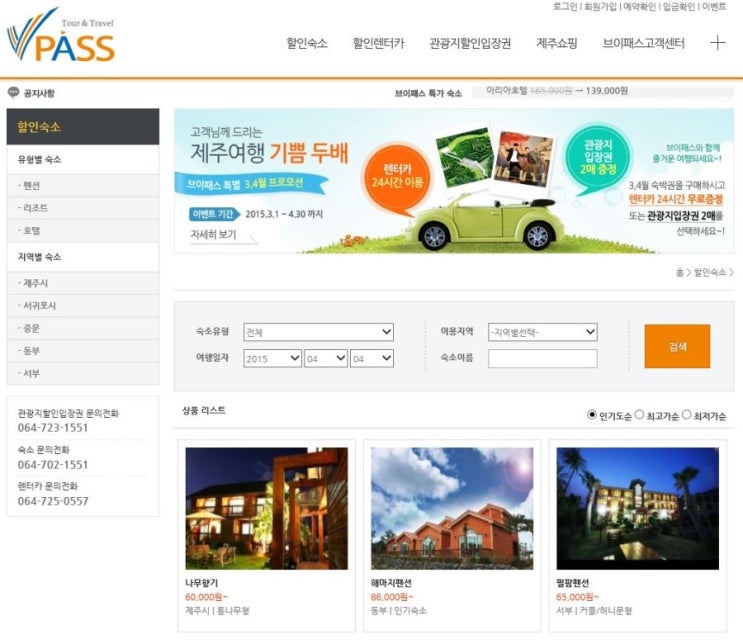
Task: Open the 관광지할인입장권 menu item
Action: [x=470, y=43]
